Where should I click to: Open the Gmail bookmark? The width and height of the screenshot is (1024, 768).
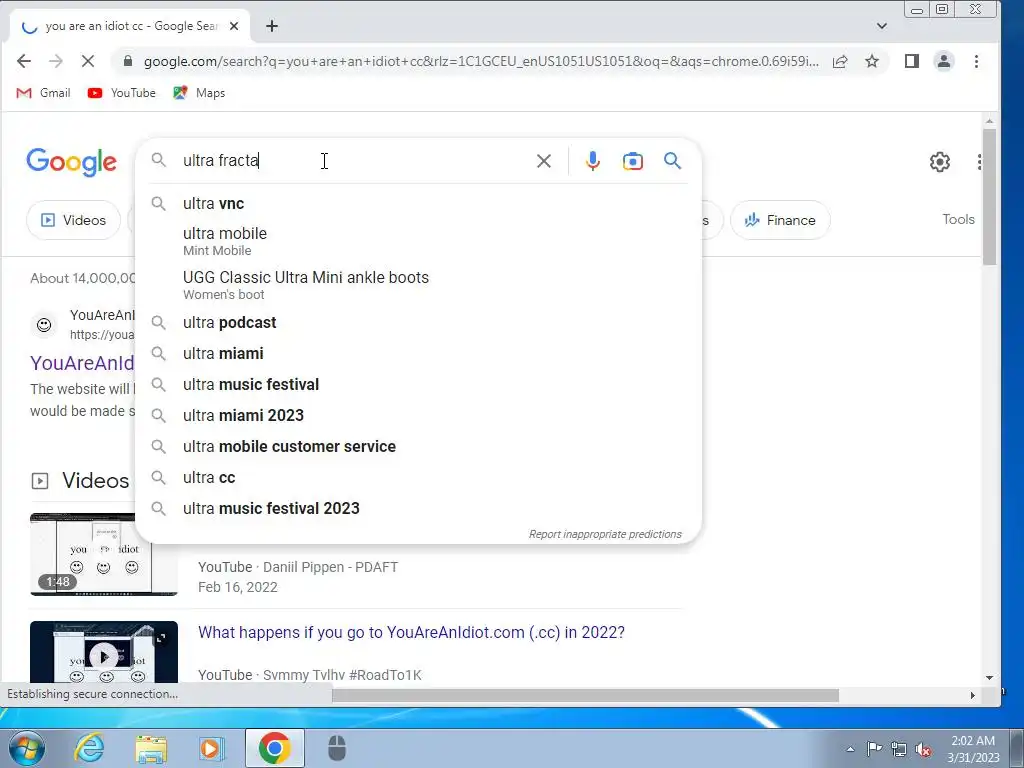[x=43, y=93]
